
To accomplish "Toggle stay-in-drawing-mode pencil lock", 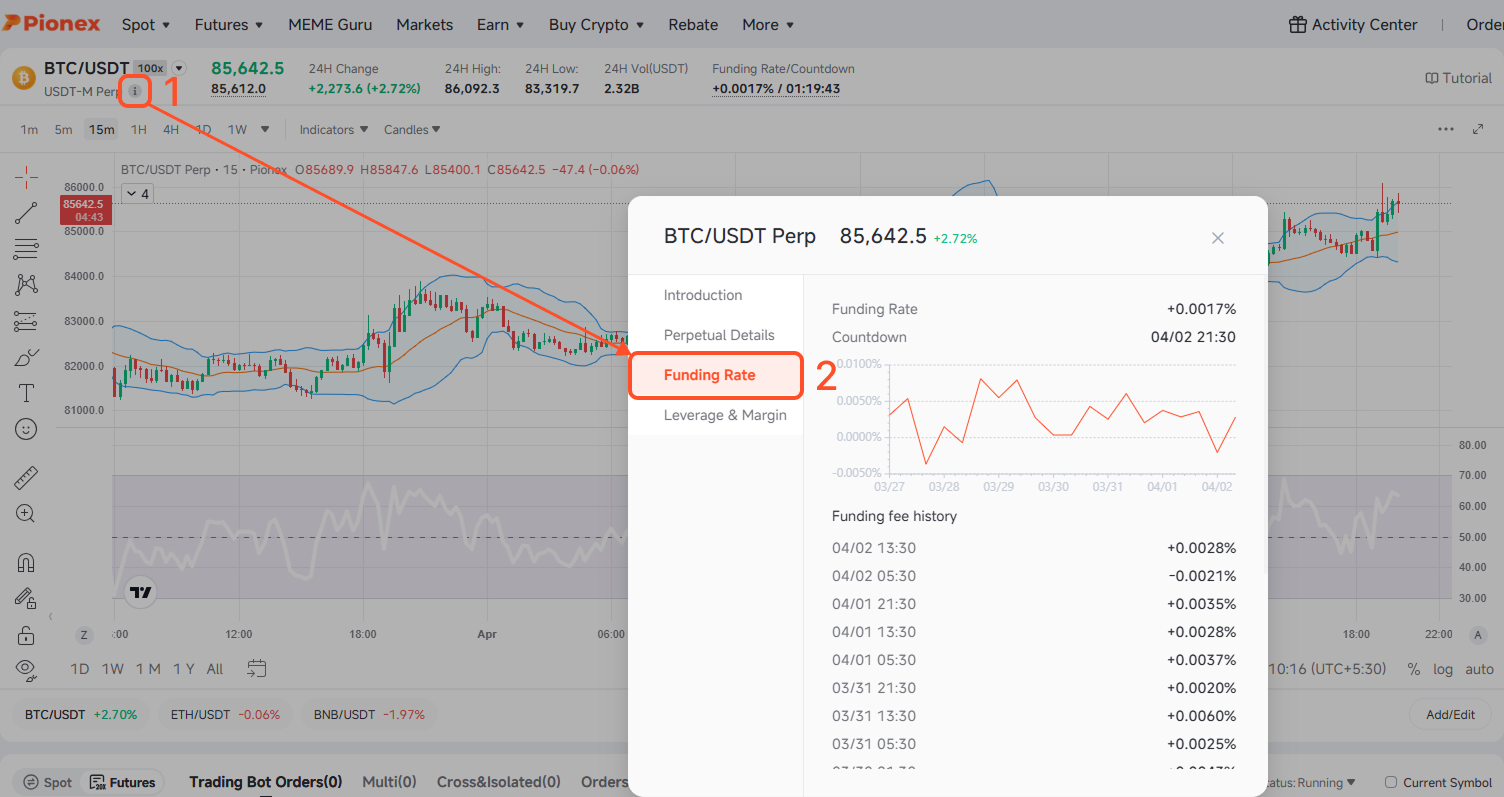I will (x=26, y=598).
